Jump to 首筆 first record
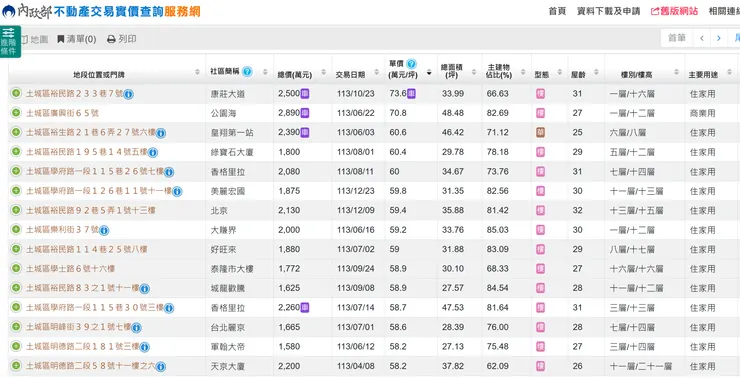Screen dimensions: 740x378 [x=677, y=38]
